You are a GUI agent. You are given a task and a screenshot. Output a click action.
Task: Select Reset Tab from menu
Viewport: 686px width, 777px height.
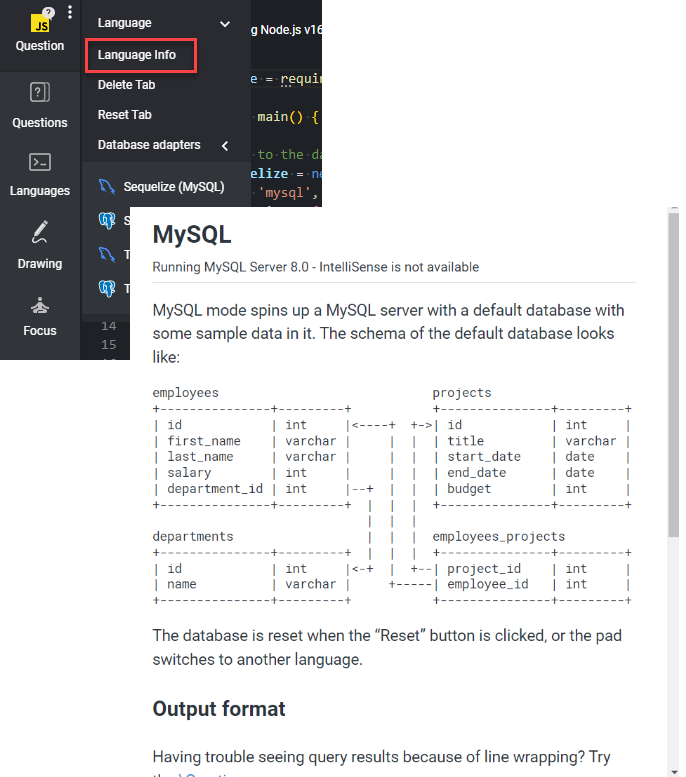(x=124, y=115)
